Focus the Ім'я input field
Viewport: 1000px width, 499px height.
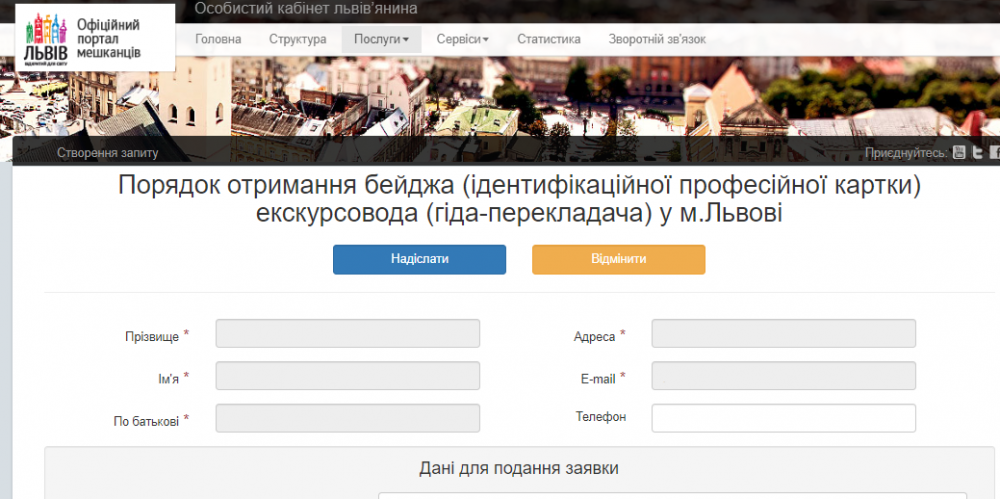click(x=348, y=376)
